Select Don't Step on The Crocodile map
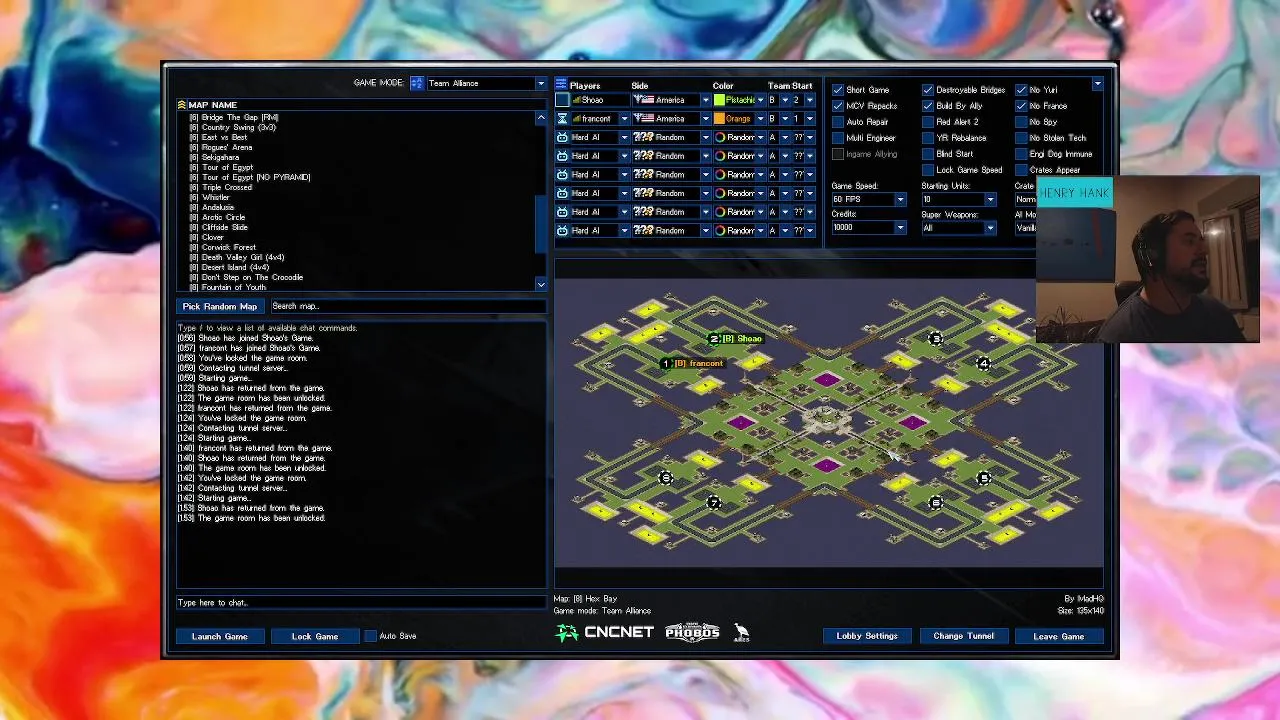 point(246,277)
